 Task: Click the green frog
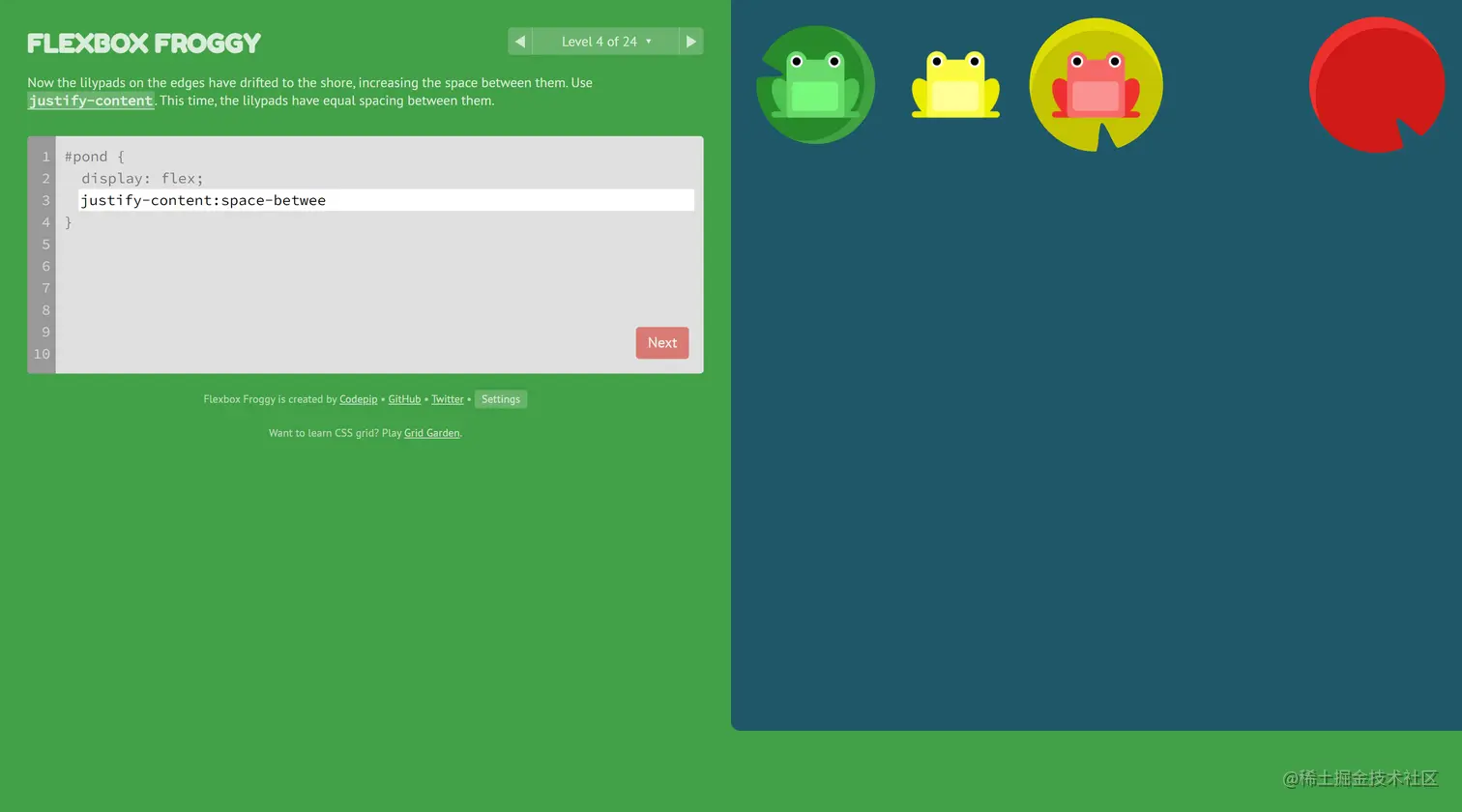coord(815,85)
